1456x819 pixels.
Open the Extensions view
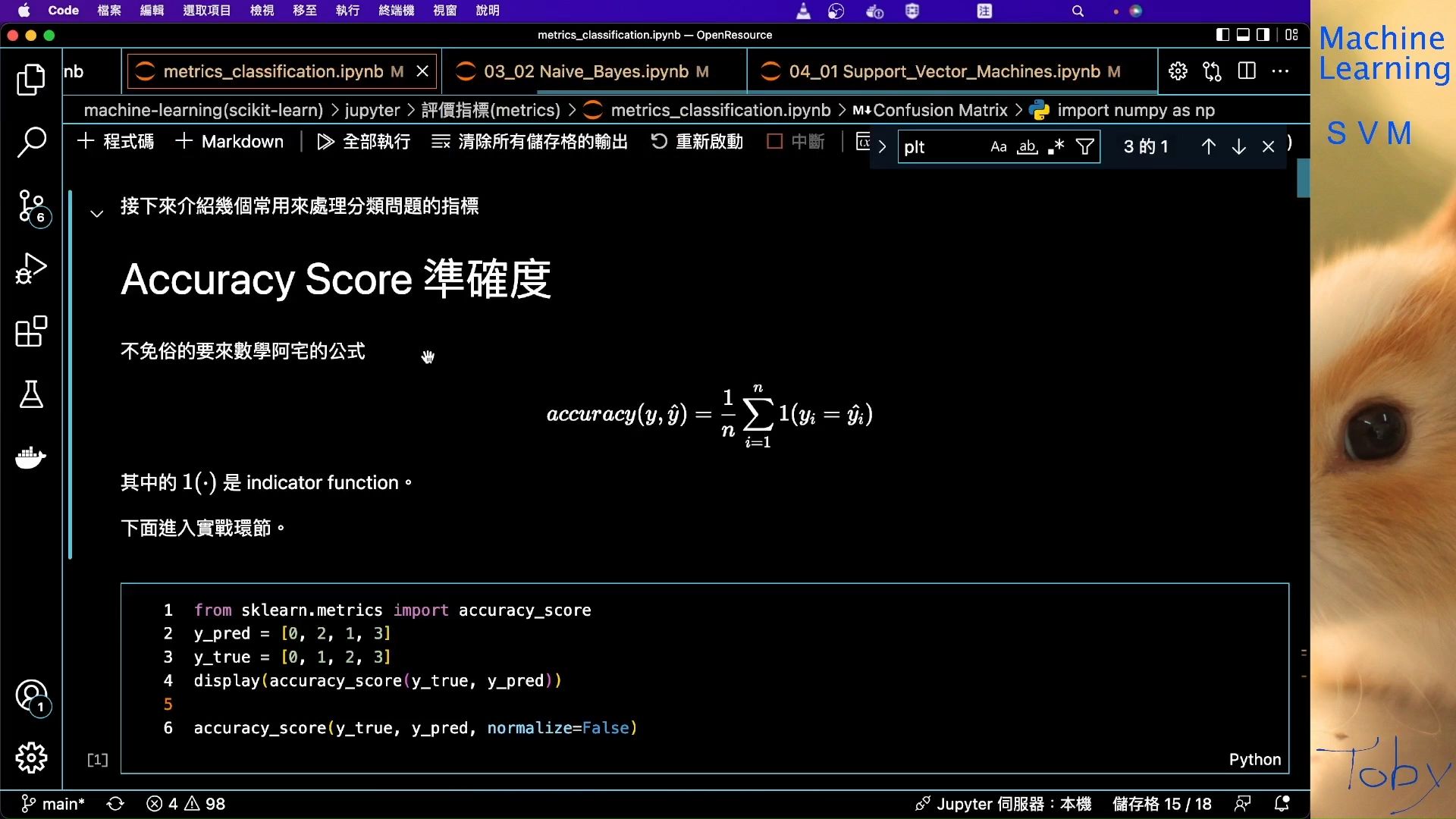click(31, 331)
